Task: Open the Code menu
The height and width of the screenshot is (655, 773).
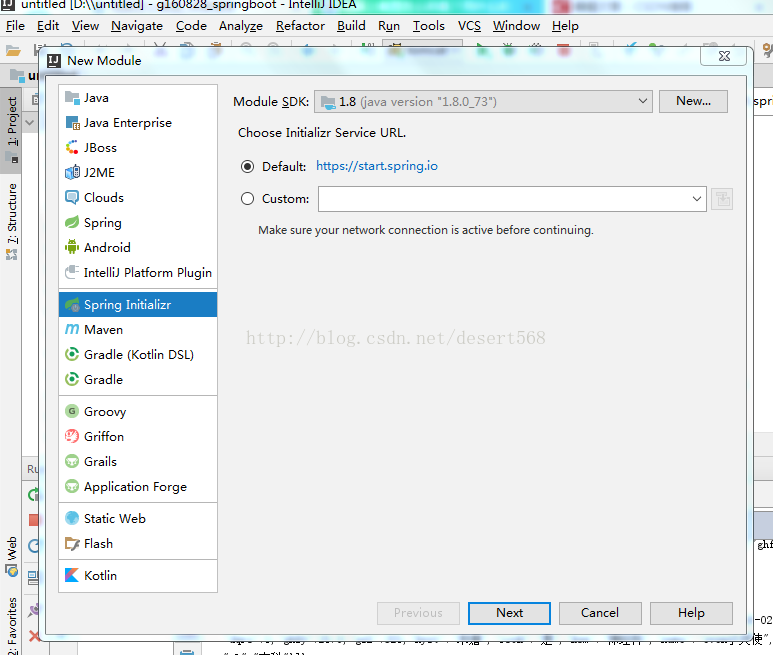Action: click(x=191, y=26)
